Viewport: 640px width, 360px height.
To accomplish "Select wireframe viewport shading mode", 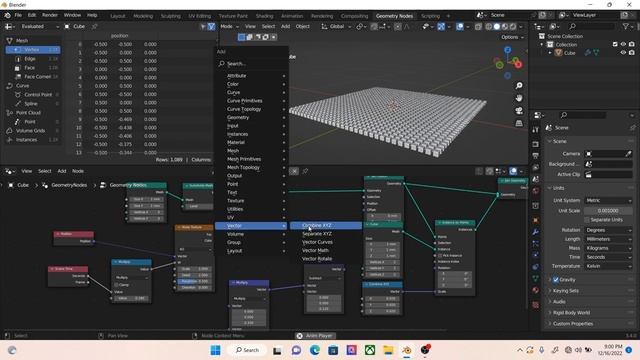I will coord(489,27).
